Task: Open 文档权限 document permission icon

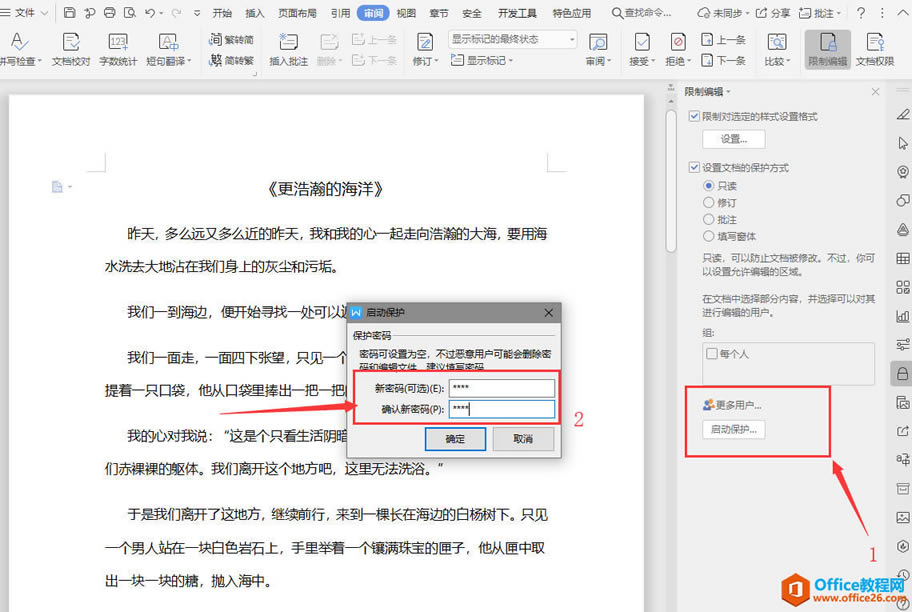Action: (875, 49)
